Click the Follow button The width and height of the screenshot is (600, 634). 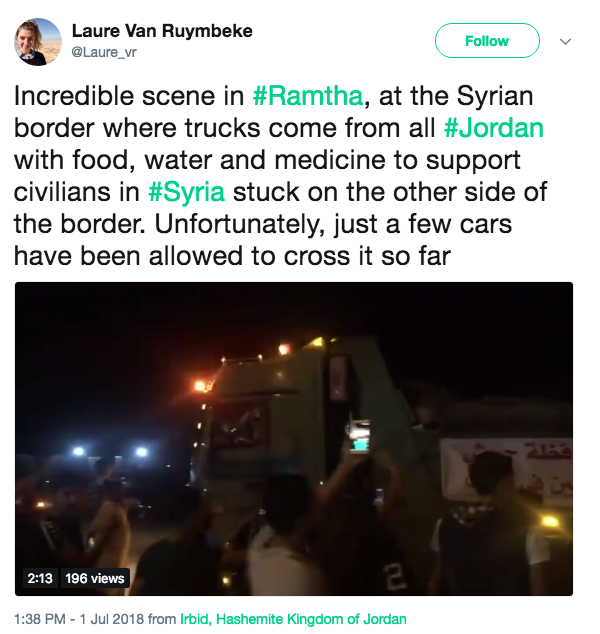click(487, 41)
